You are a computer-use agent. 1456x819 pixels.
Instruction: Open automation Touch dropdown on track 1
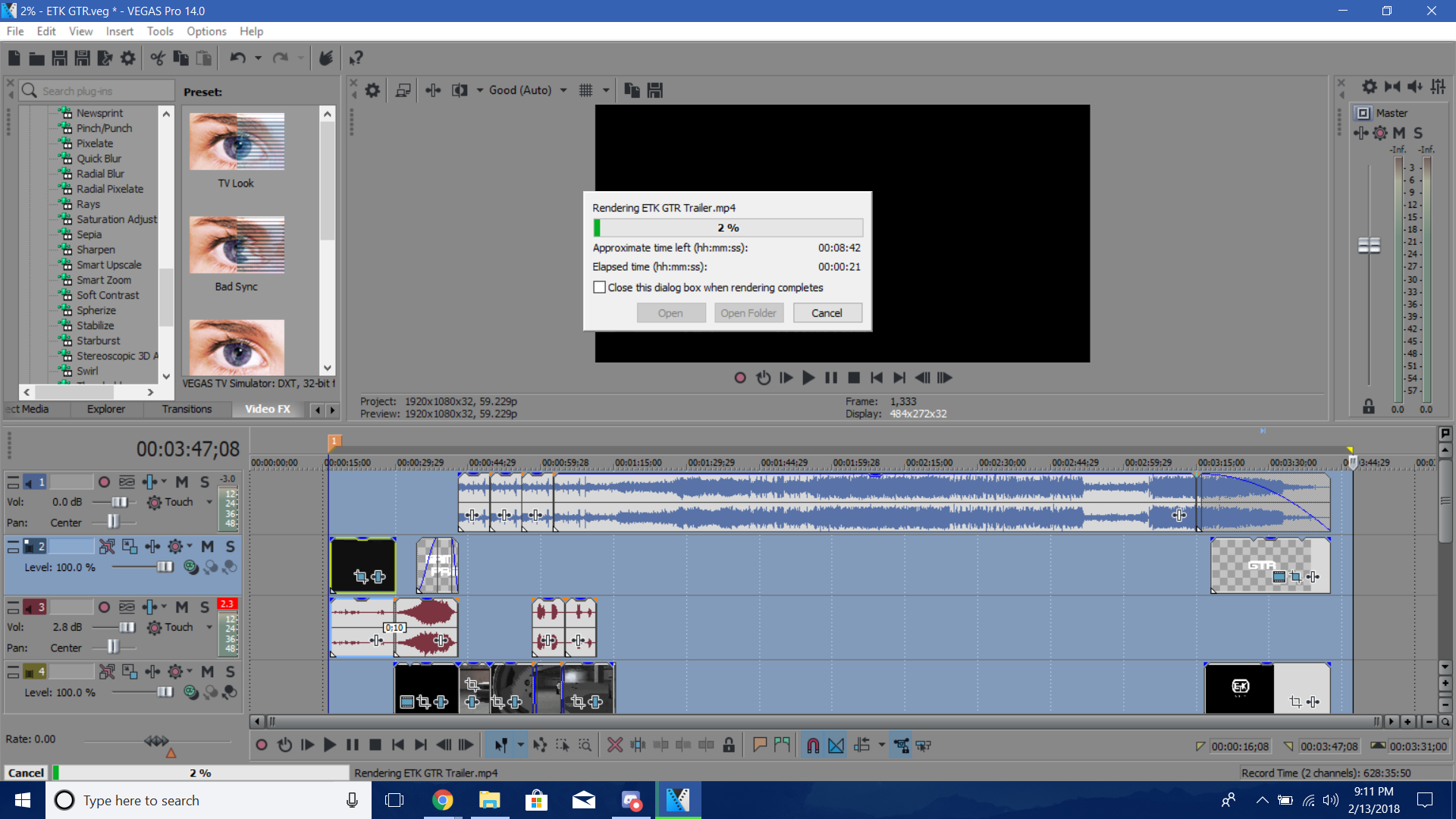pyautogui.click(x=210, y=502)
